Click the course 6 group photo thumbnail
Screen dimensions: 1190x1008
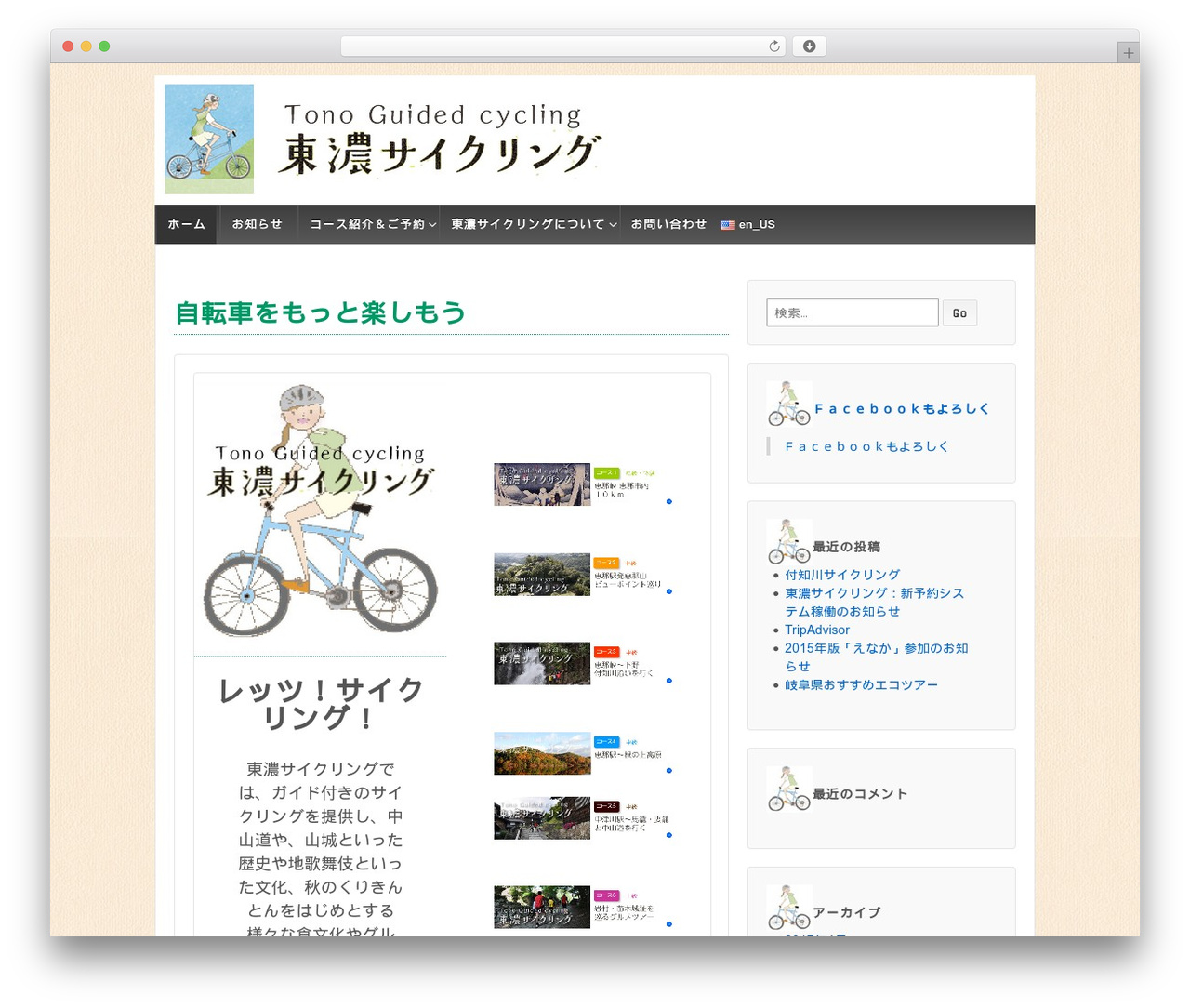(x=542, y=907)
